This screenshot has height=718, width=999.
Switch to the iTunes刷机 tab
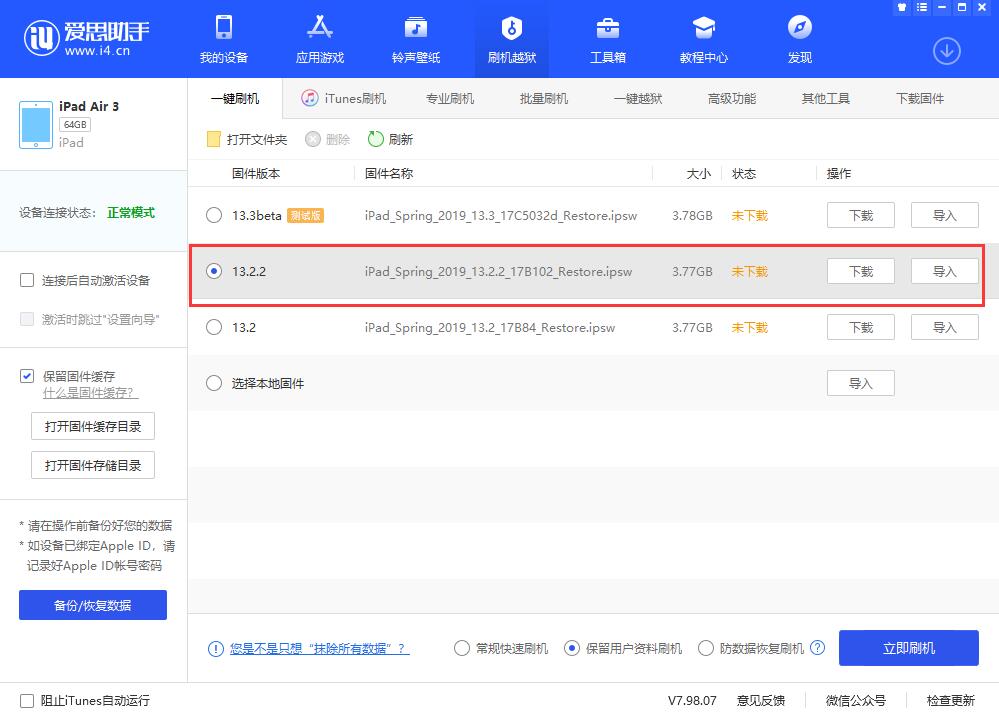[344, 98]
